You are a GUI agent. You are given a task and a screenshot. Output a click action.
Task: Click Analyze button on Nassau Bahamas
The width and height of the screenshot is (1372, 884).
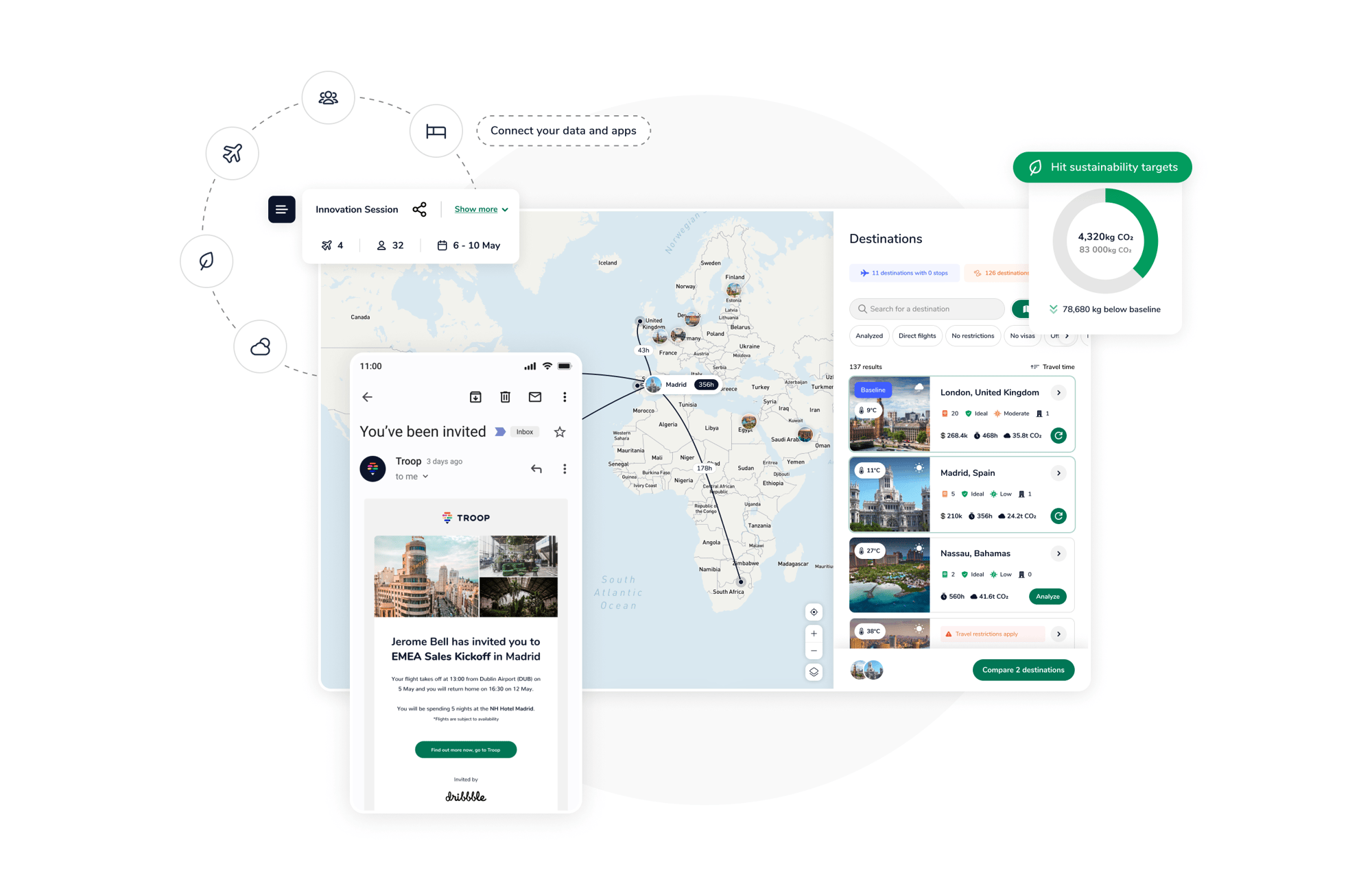pyautogui.click(x=1047, y=597)
